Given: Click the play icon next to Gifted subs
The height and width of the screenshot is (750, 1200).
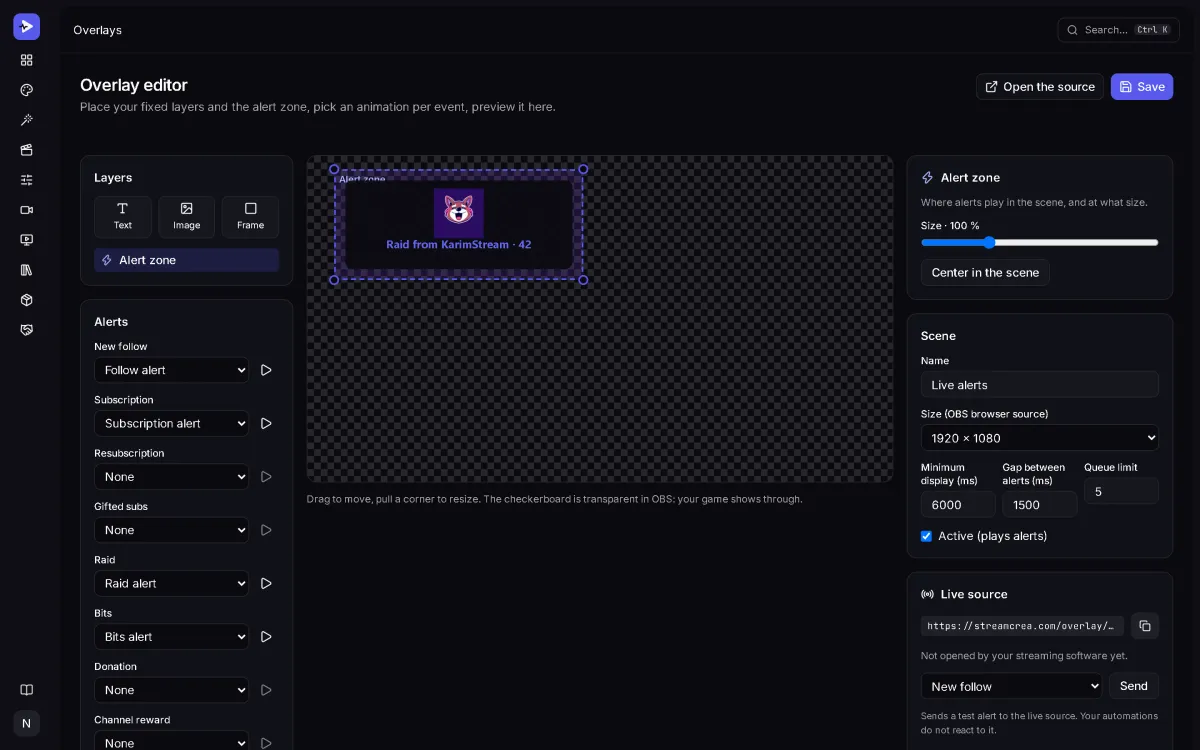Looking at the screenshot, I should pyautogui.click(x=266, y=530).
